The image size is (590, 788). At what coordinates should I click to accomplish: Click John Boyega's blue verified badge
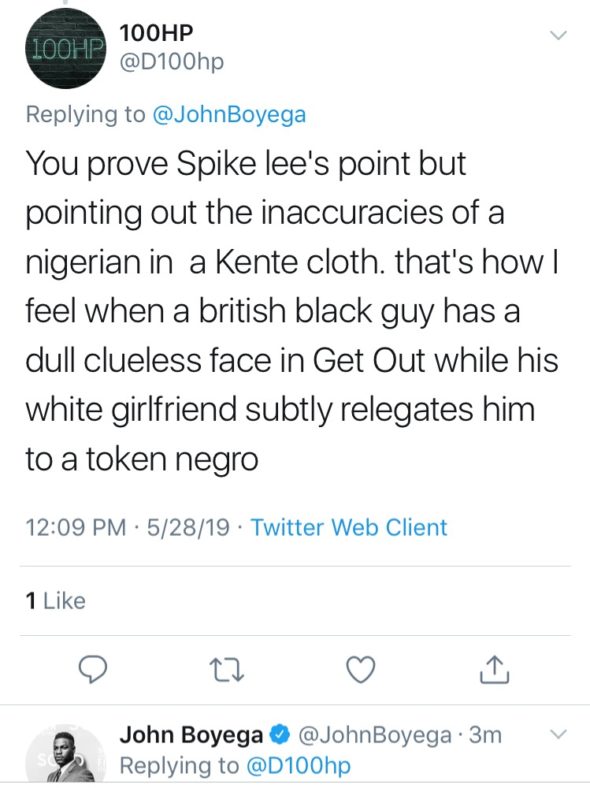280,735
